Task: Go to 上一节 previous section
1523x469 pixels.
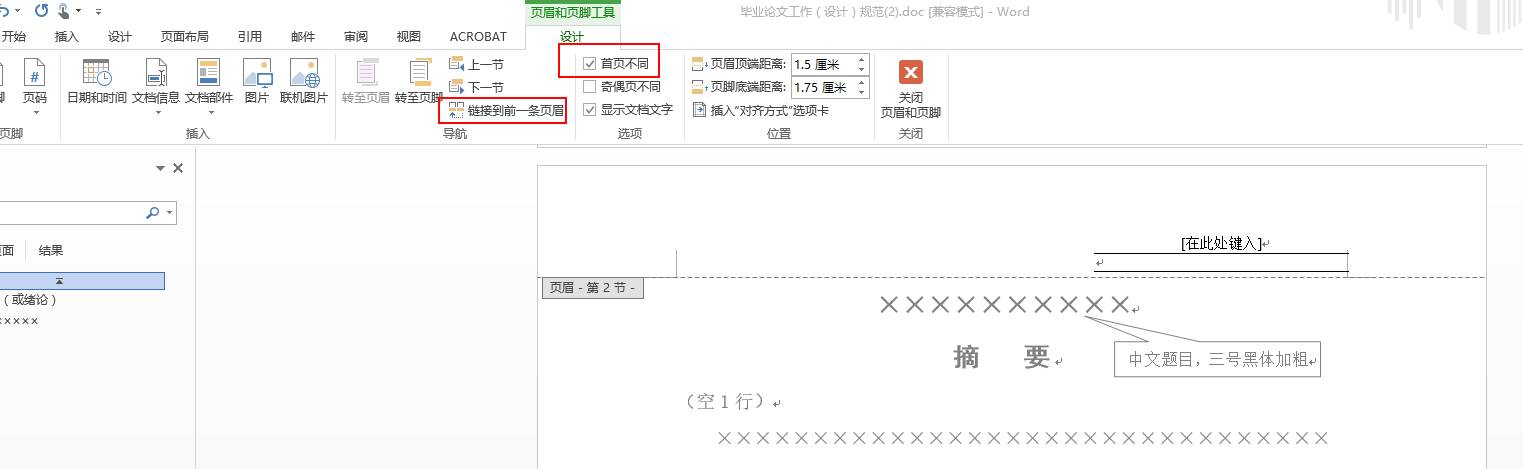Action: coord(476,64)
